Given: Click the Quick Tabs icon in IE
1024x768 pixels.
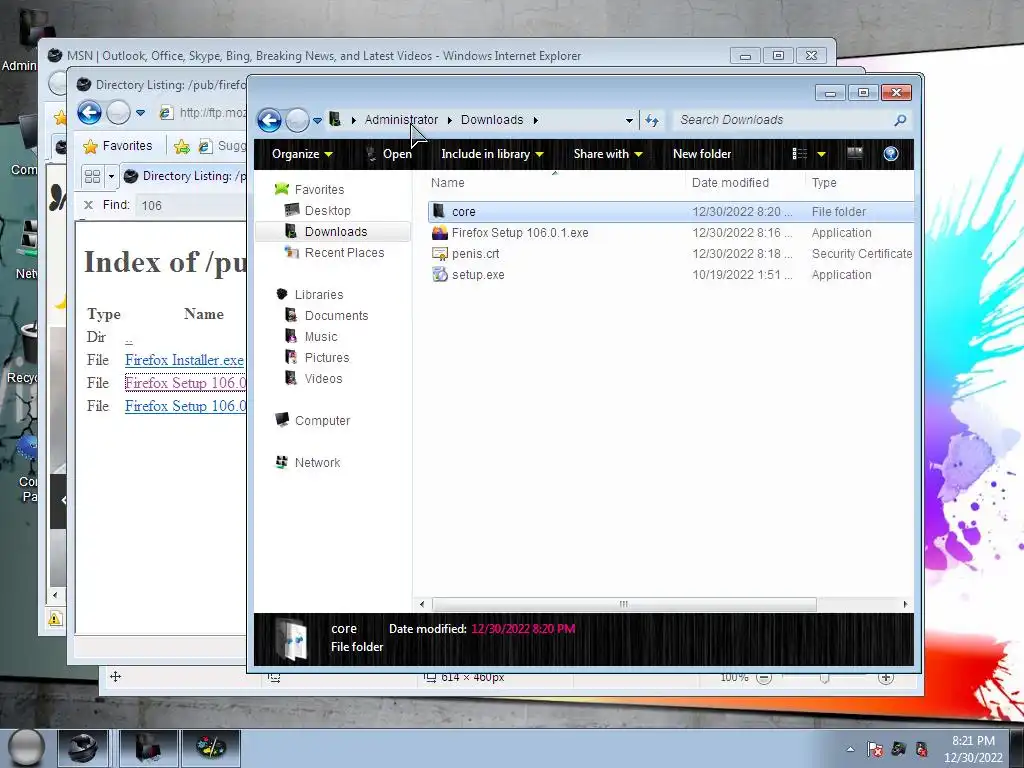Looking at the screenshot, I should [x=92, y=176].
